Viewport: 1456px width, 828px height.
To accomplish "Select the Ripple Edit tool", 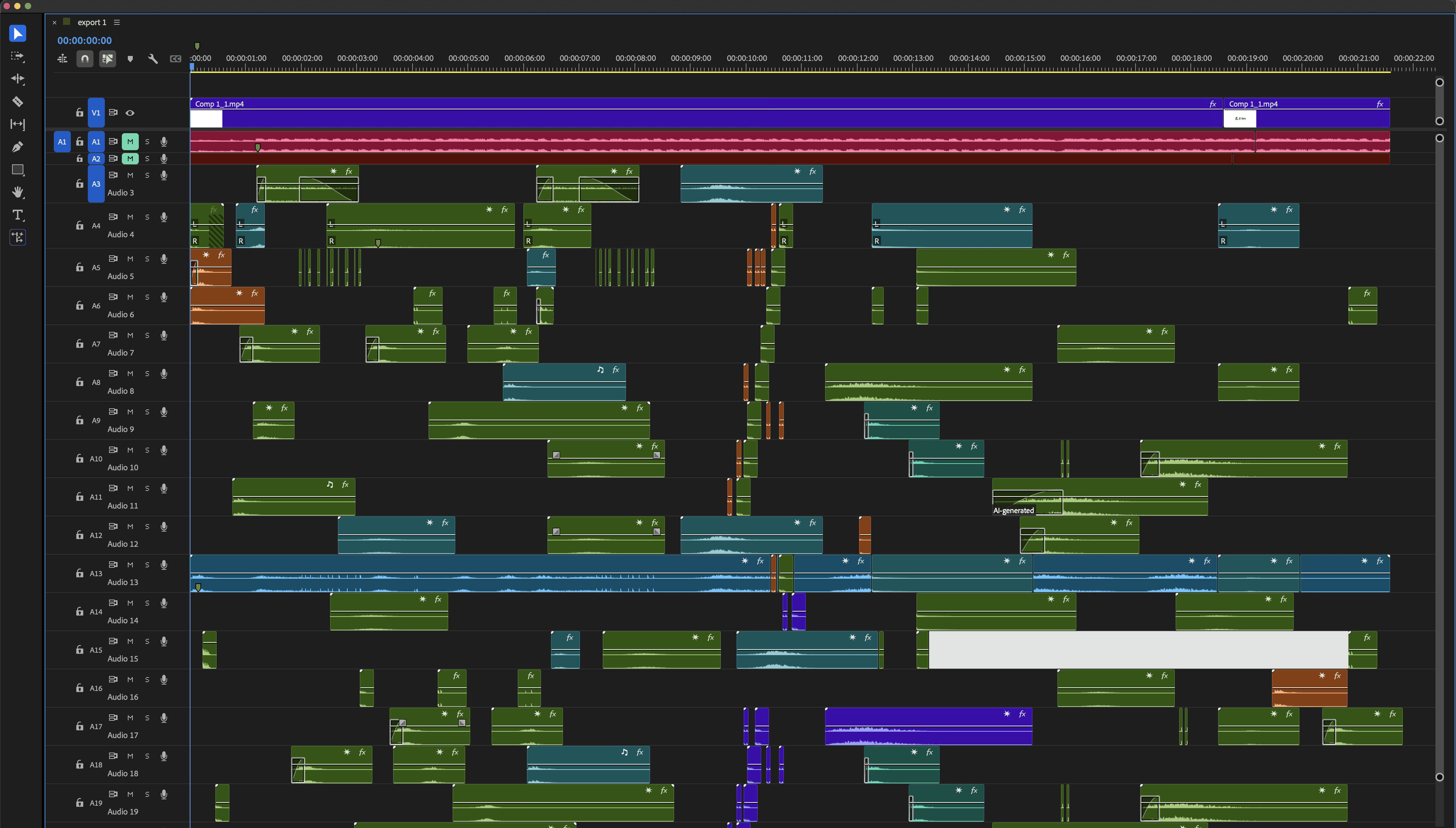I will point(18,79).
